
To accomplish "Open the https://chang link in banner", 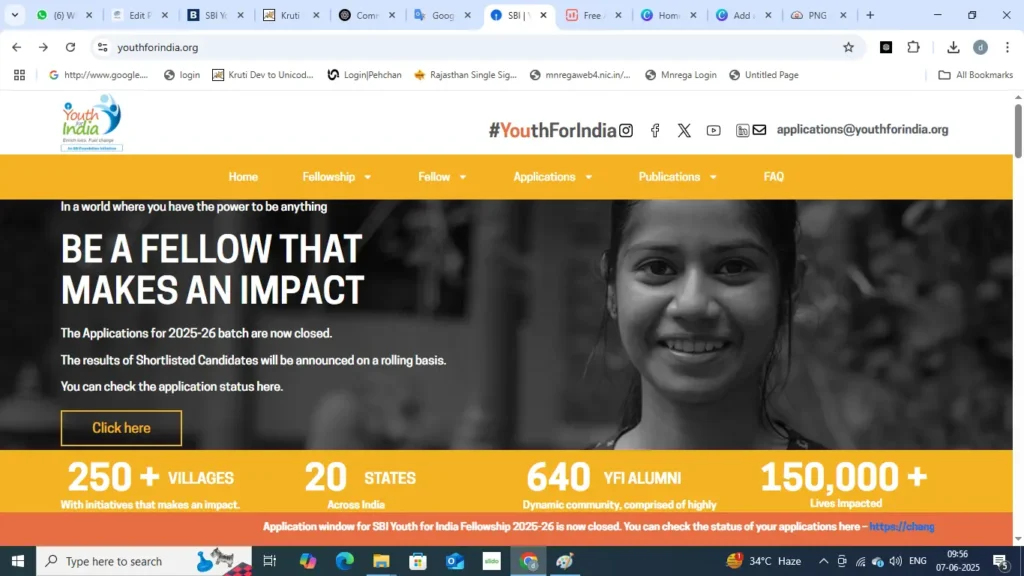I will pos(902,526).
